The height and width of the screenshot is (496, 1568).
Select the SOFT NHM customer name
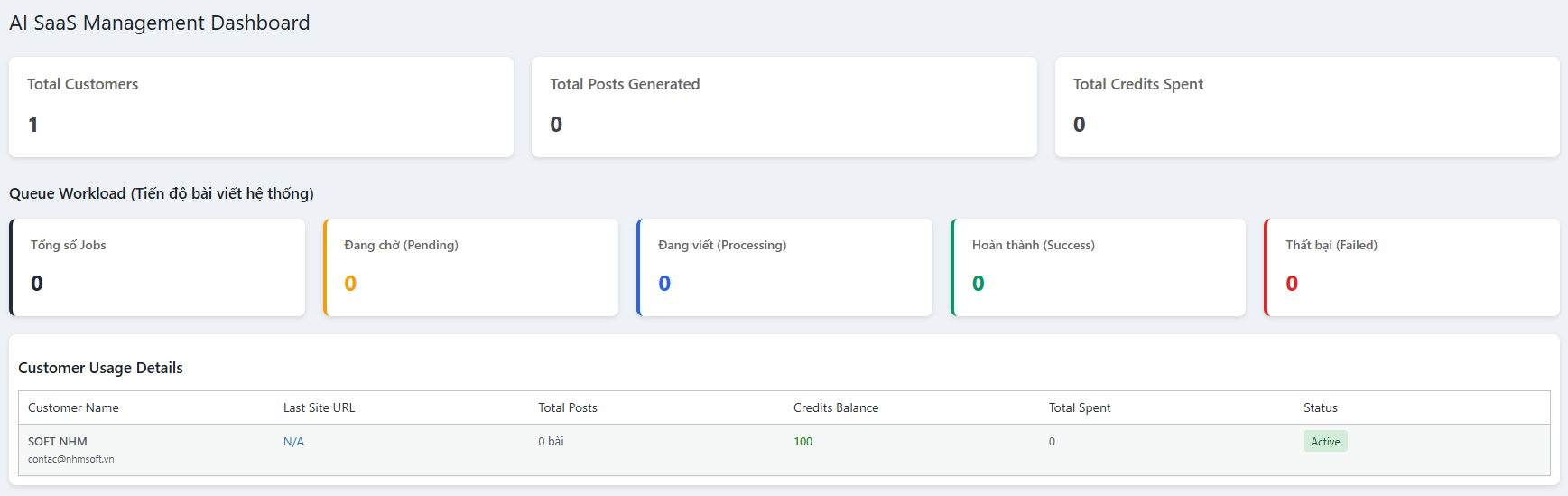pyautogui.click(x=58, y=442)
